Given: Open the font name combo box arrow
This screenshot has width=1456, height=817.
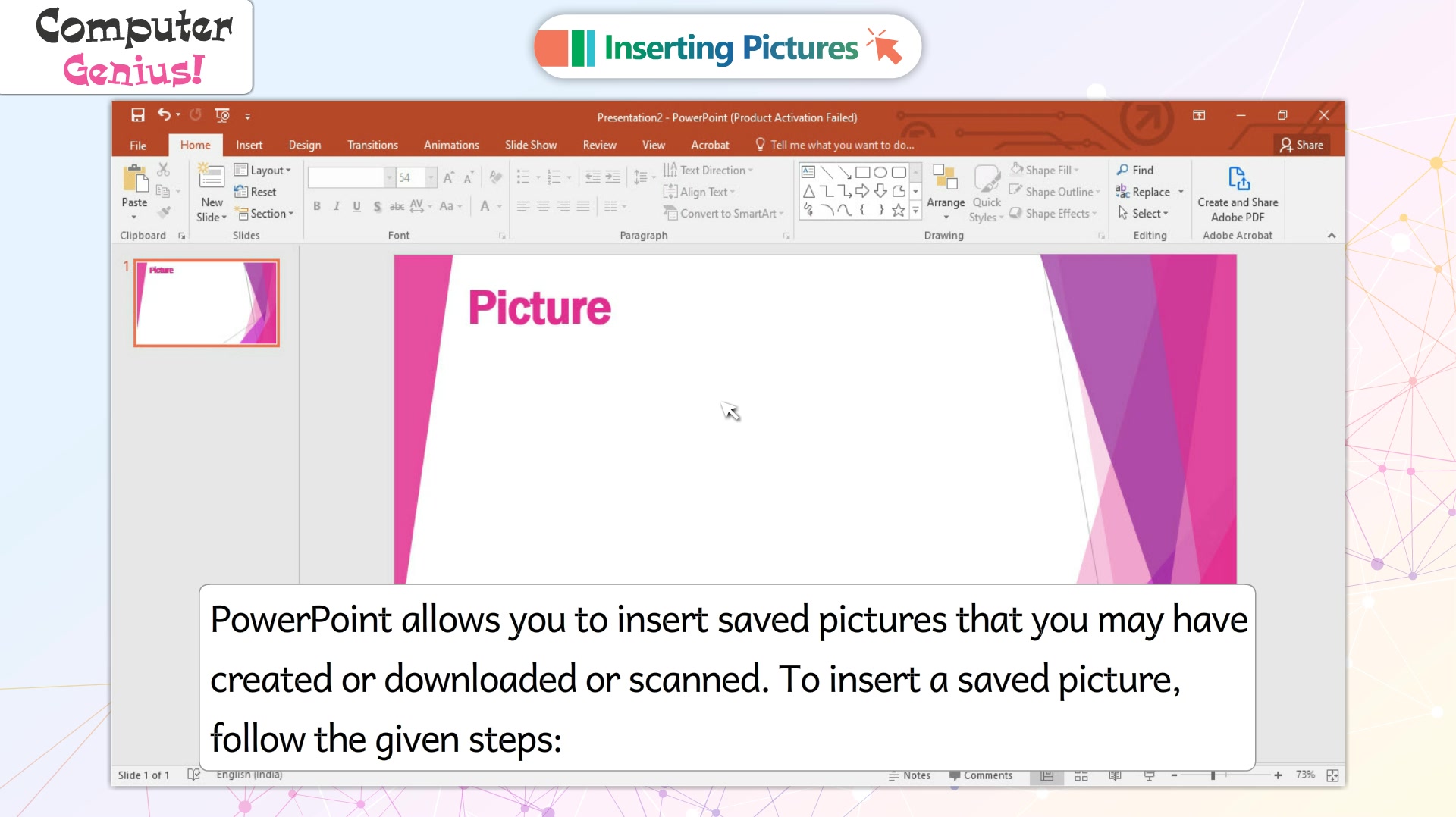Looking at the screenshot, I should (x=389, y=177).
